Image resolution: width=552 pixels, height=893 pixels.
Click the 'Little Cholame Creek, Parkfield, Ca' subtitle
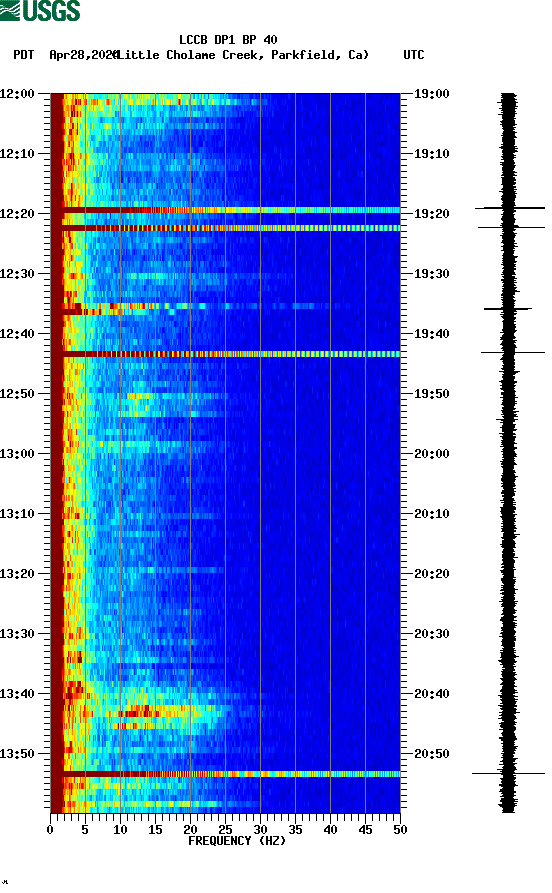pos(242,55)
